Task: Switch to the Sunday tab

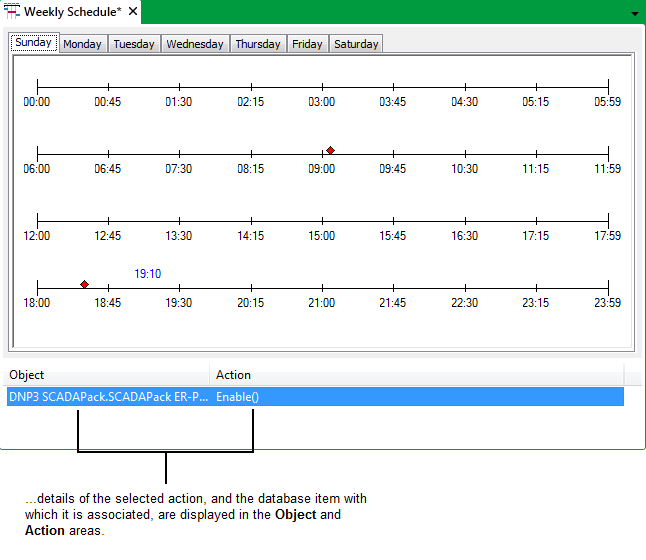Action: (x=34, y=42)
